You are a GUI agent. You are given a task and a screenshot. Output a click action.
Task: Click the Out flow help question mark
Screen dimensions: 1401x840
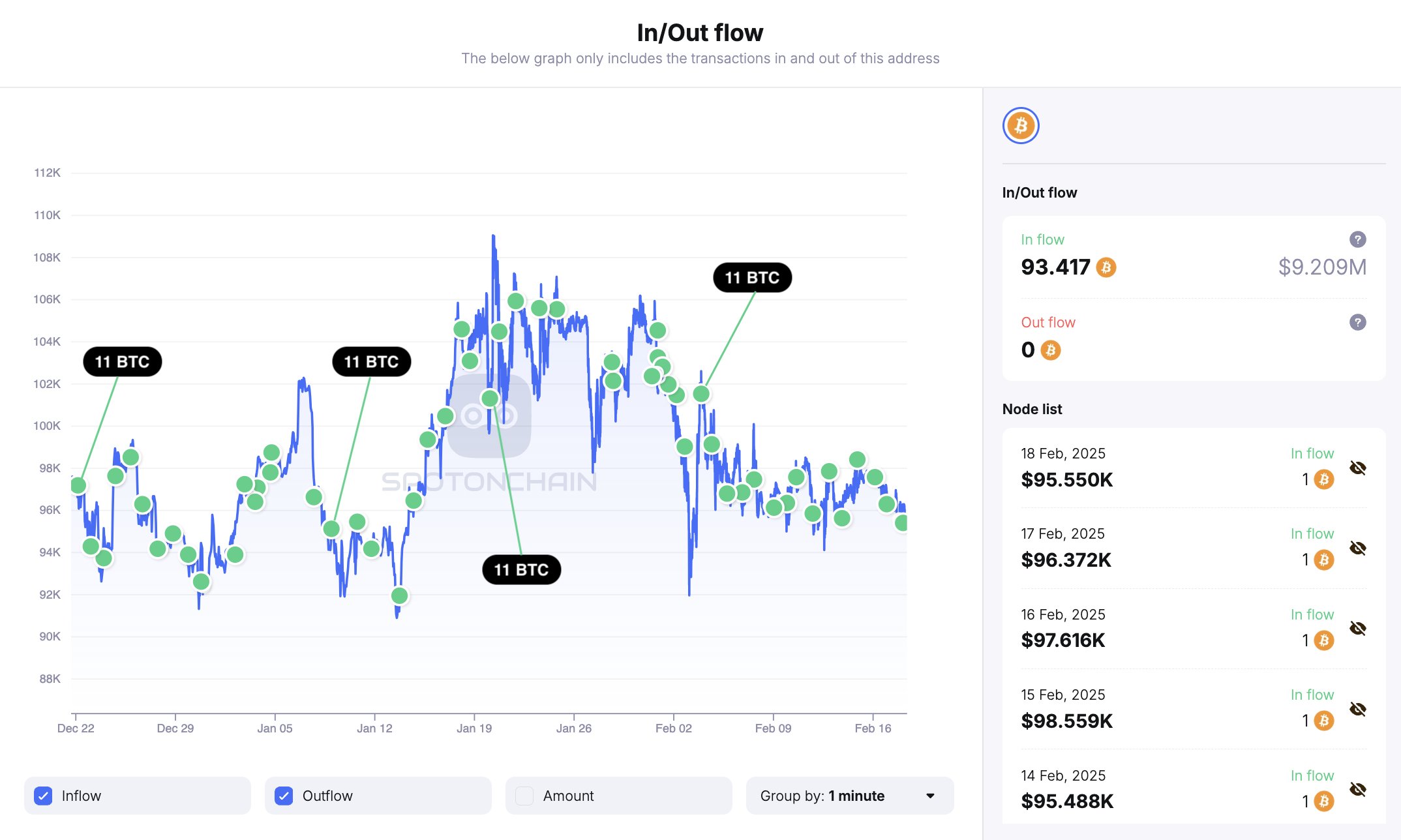click(1357, 322)
